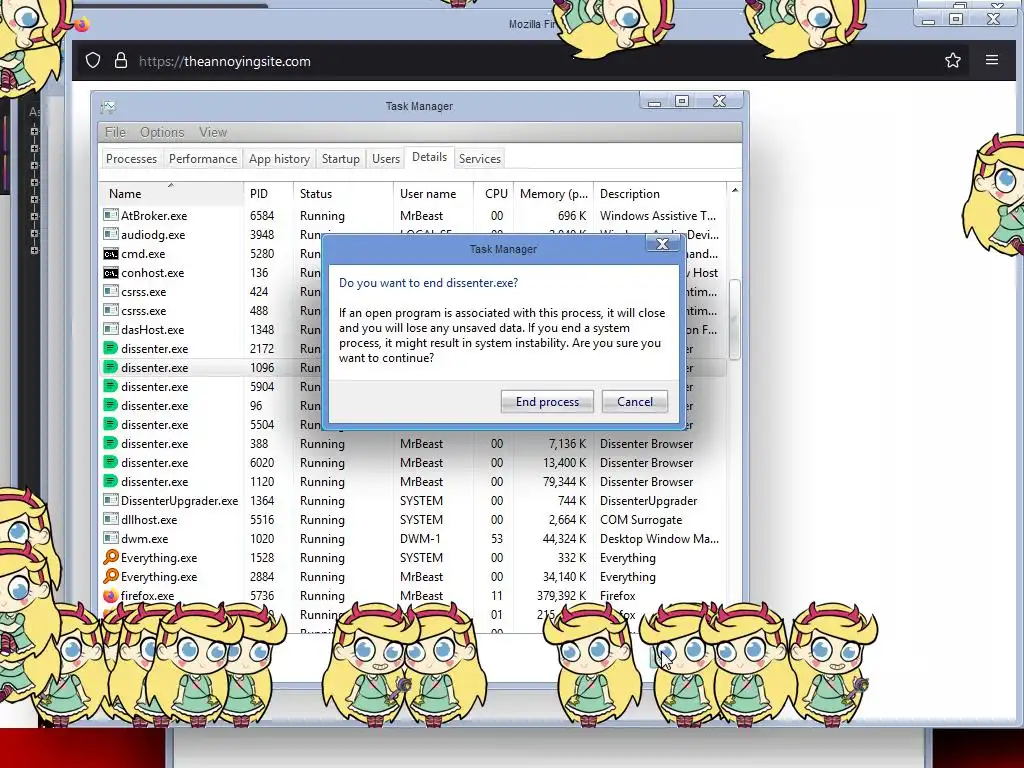Bookmark this page with the star icon
This screenshot has width=1024, height=768.
(953, 61)
